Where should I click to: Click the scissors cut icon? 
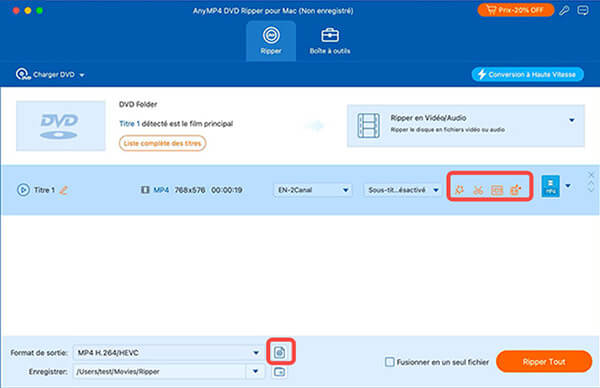pos(478,190)
